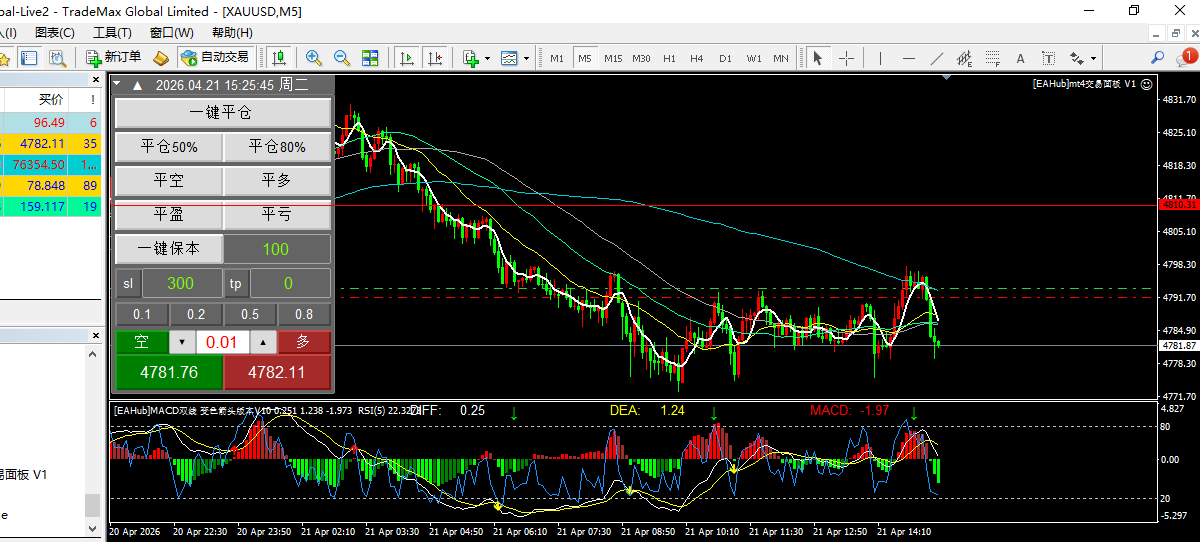This screenshot has height=542, width=1200.
Task: Switch to the MN timeframe
Action: point(781,58)
